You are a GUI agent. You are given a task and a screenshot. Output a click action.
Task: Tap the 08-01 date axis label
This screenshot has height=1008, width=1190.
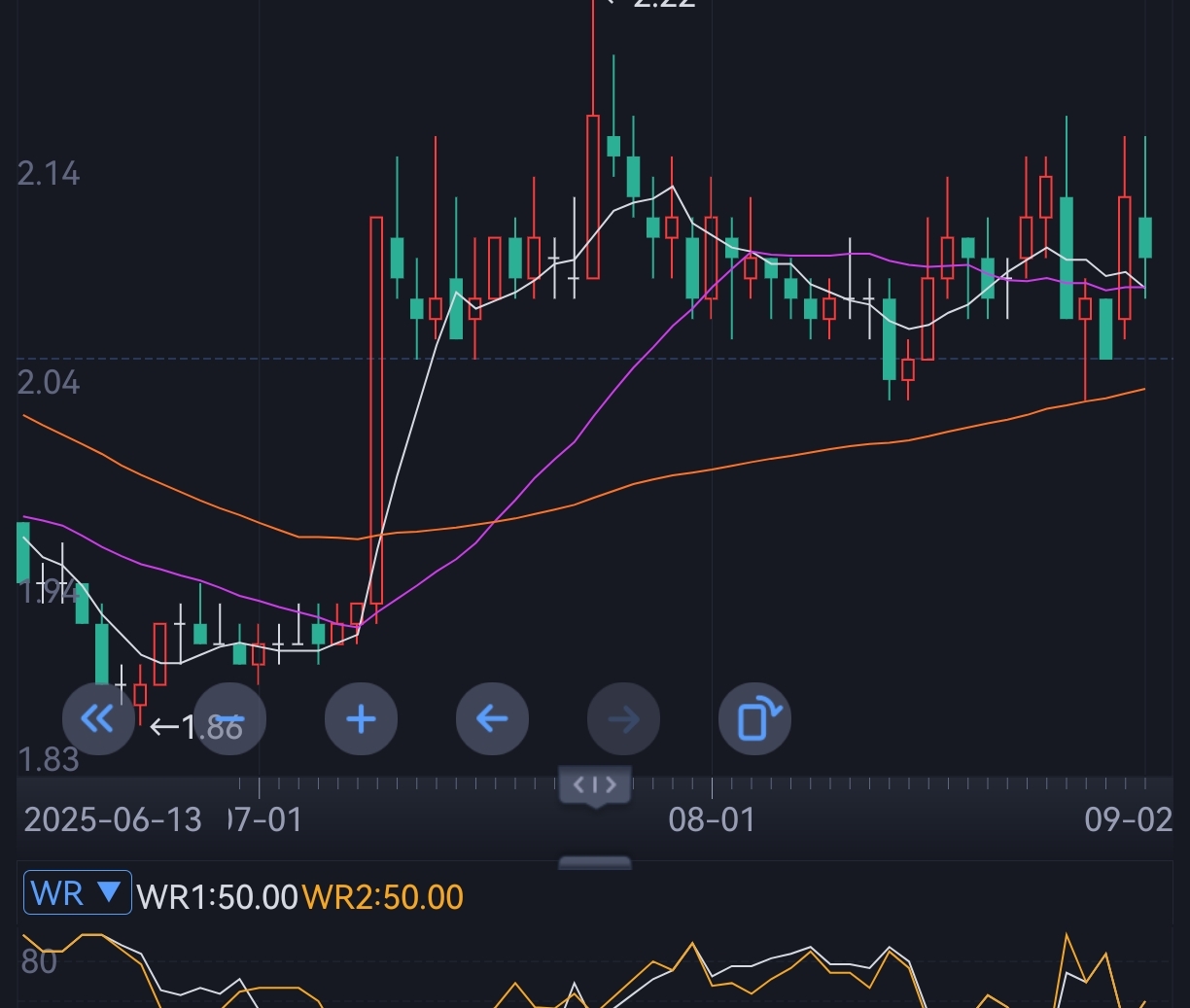point(712,819)
